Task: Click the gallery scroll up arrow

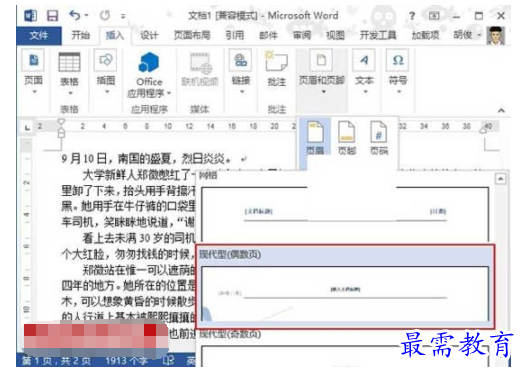Action: coord(500,179)
